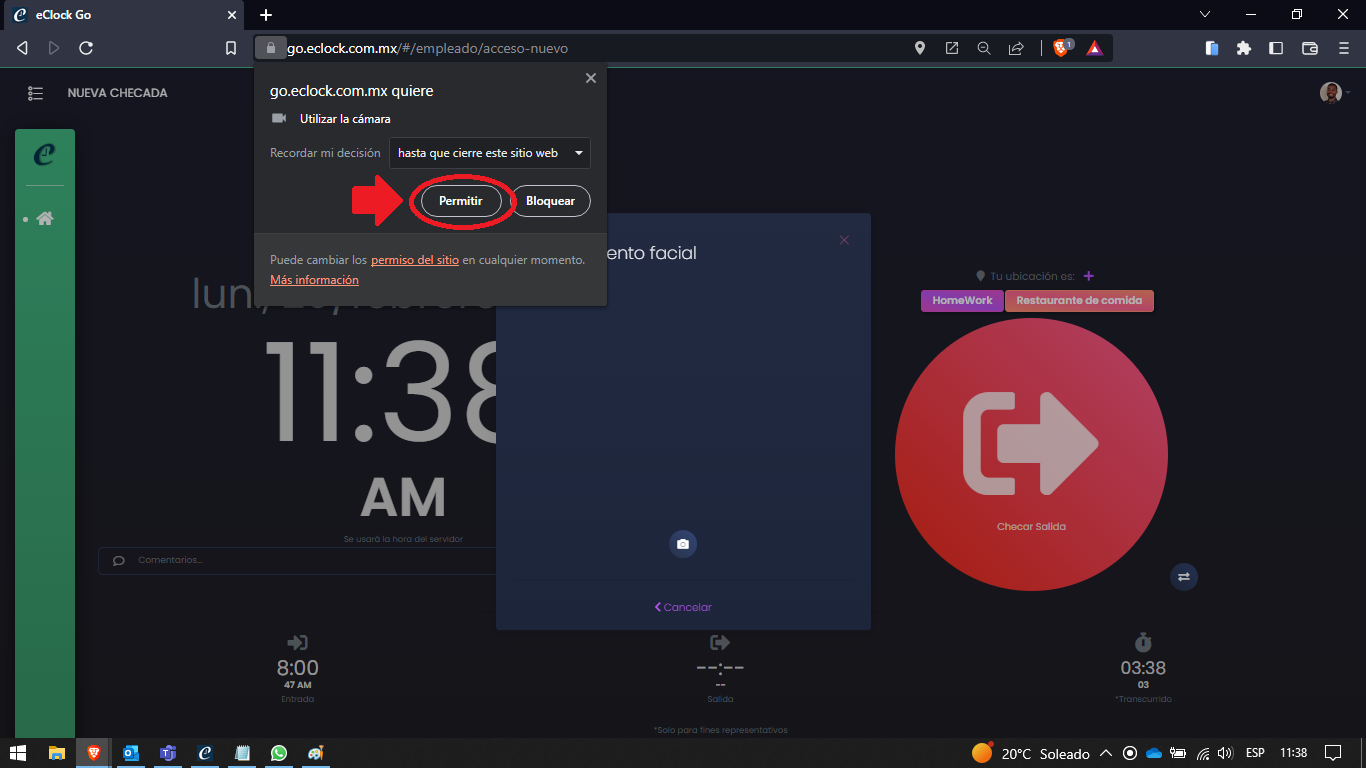Follow the 'Más información' link
The width and height of the screenshot is (1366, 768).
(314, 280)
